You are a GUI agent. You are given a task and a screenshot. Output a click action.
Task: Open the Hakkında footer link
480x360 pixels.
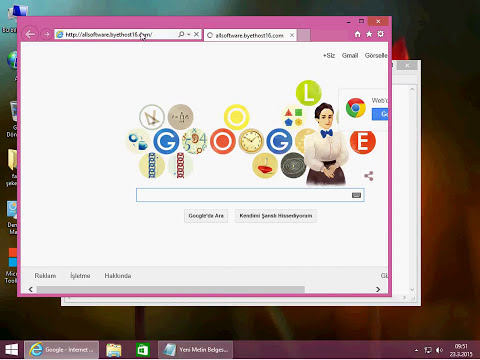click(118, 276)
